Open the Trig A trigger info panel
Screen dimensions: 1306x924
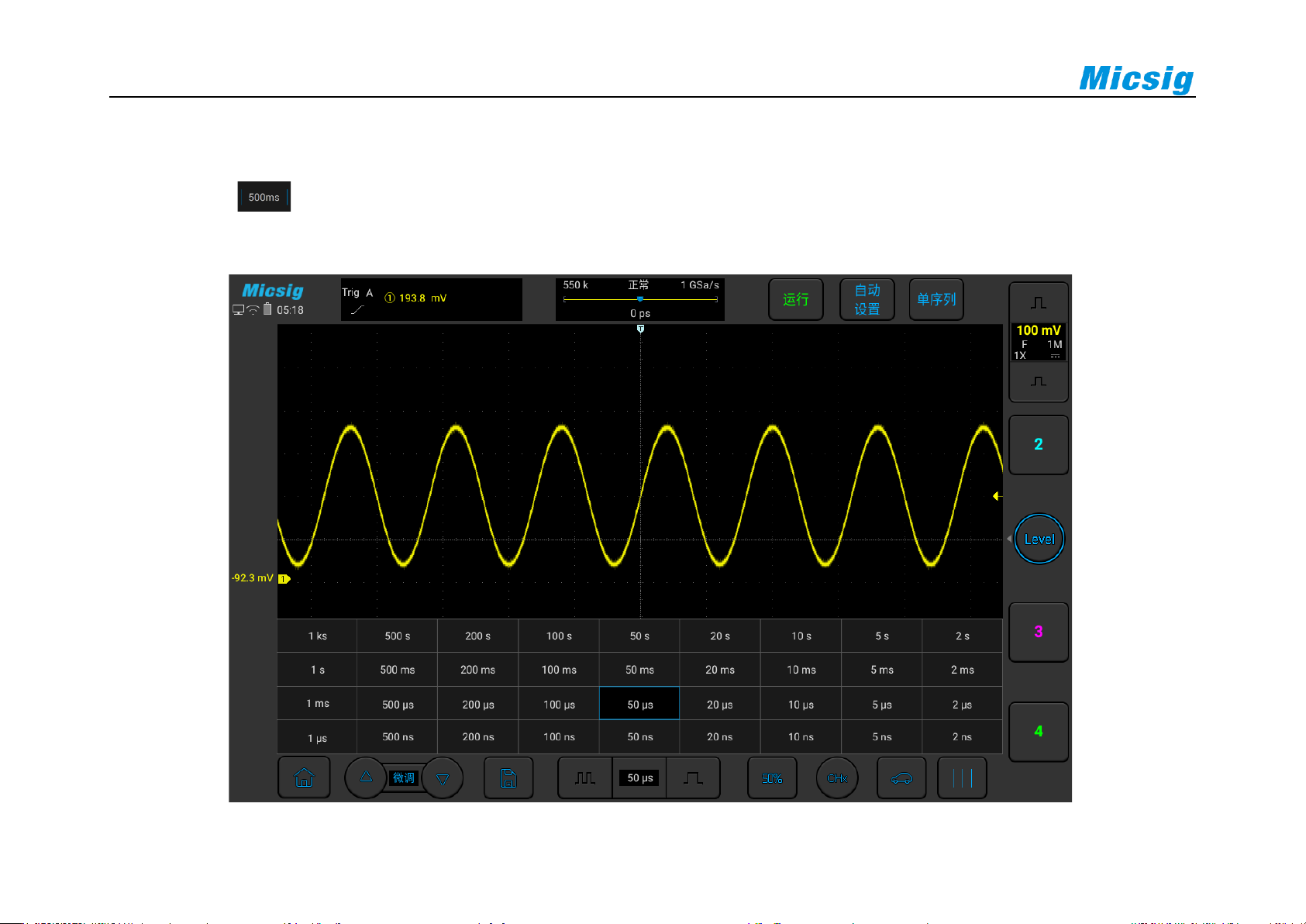tap(432, 299)
